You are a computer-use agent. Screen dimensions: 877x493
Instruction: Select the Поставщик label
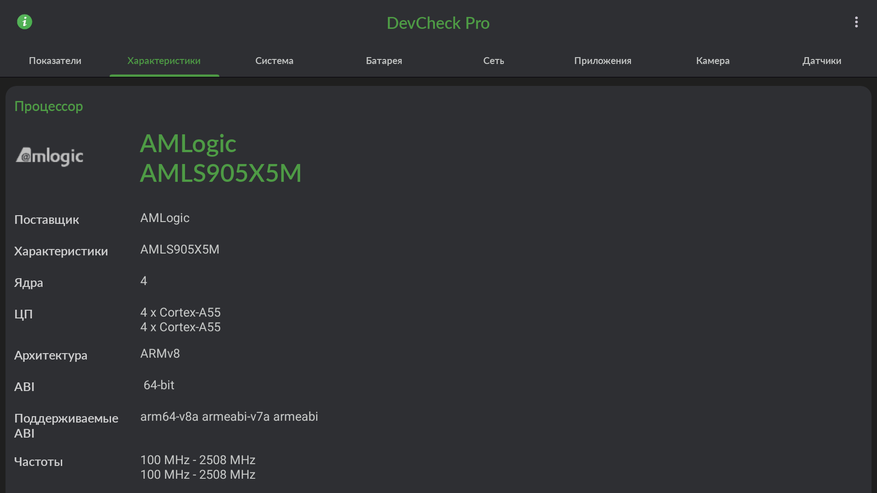46,219
